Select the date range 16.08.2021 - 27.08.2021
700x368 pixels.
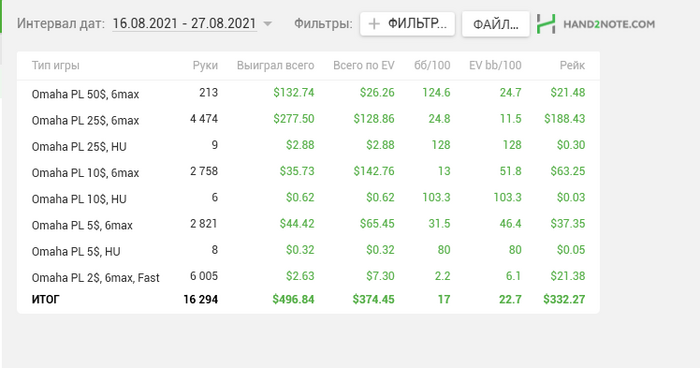[184, 23]
